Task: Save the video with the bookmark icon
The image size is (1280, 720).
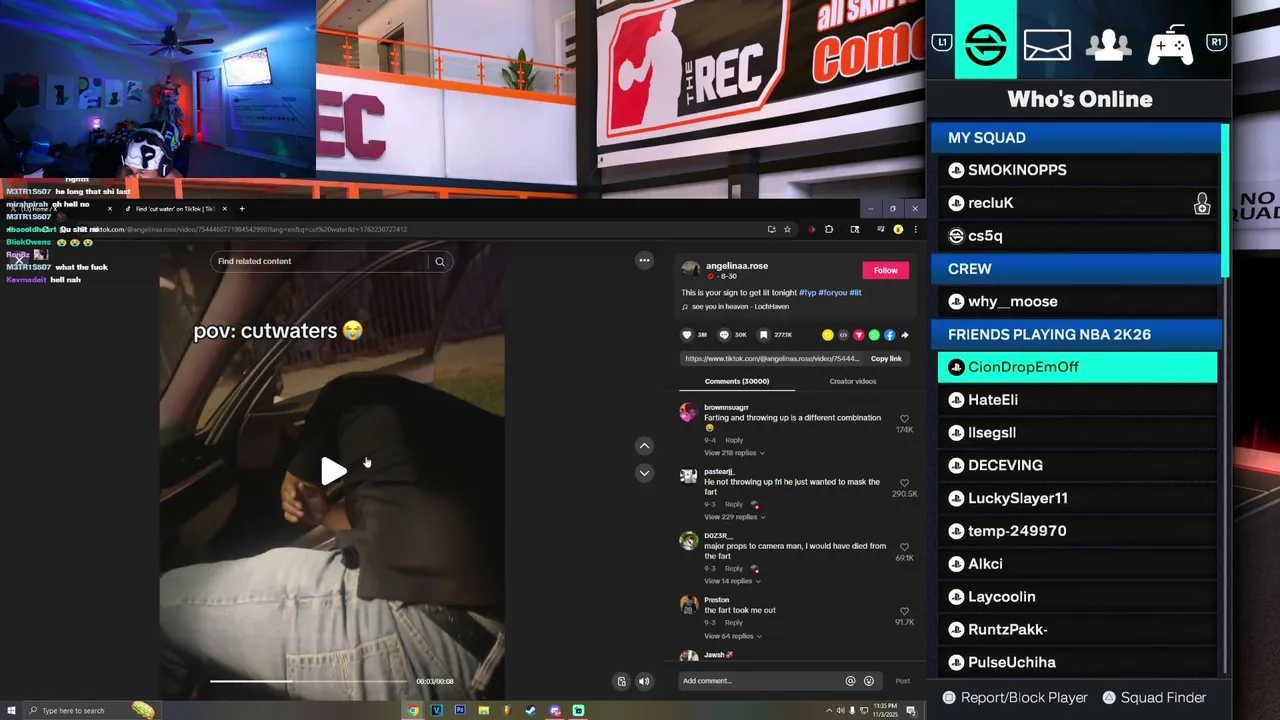Action: point(764,335)
